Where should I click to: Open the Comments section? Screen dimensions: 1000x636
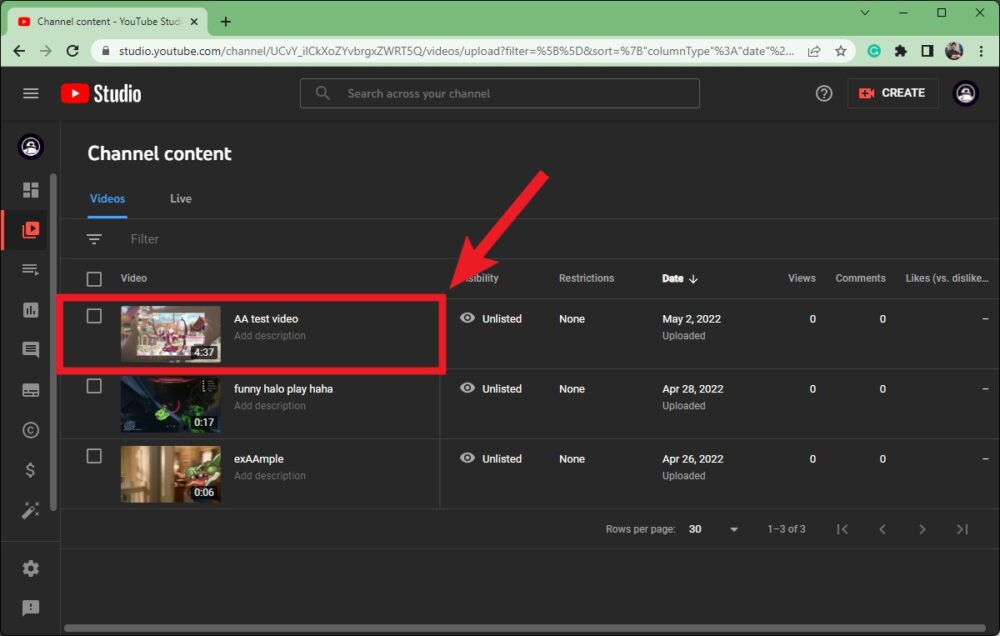coord(30,349)
